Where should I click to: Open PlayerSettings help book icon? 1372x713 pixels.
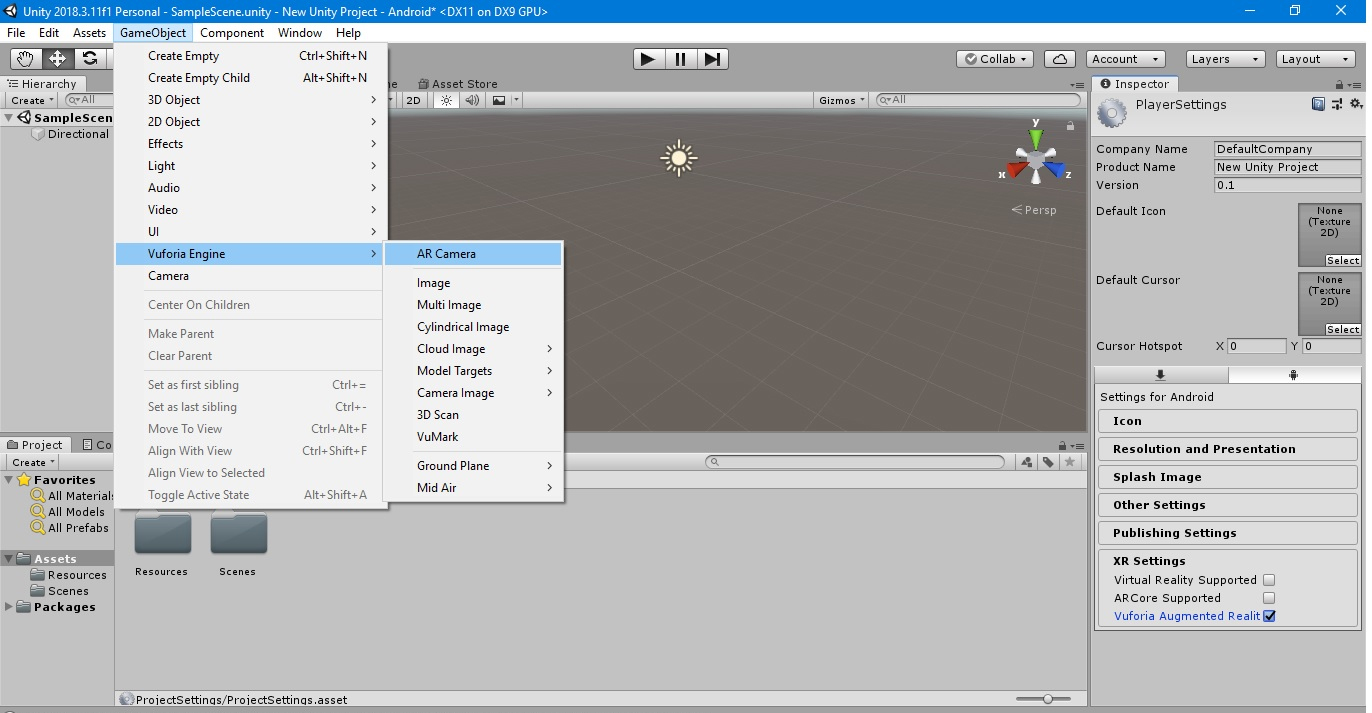(x=1318, y=104)
